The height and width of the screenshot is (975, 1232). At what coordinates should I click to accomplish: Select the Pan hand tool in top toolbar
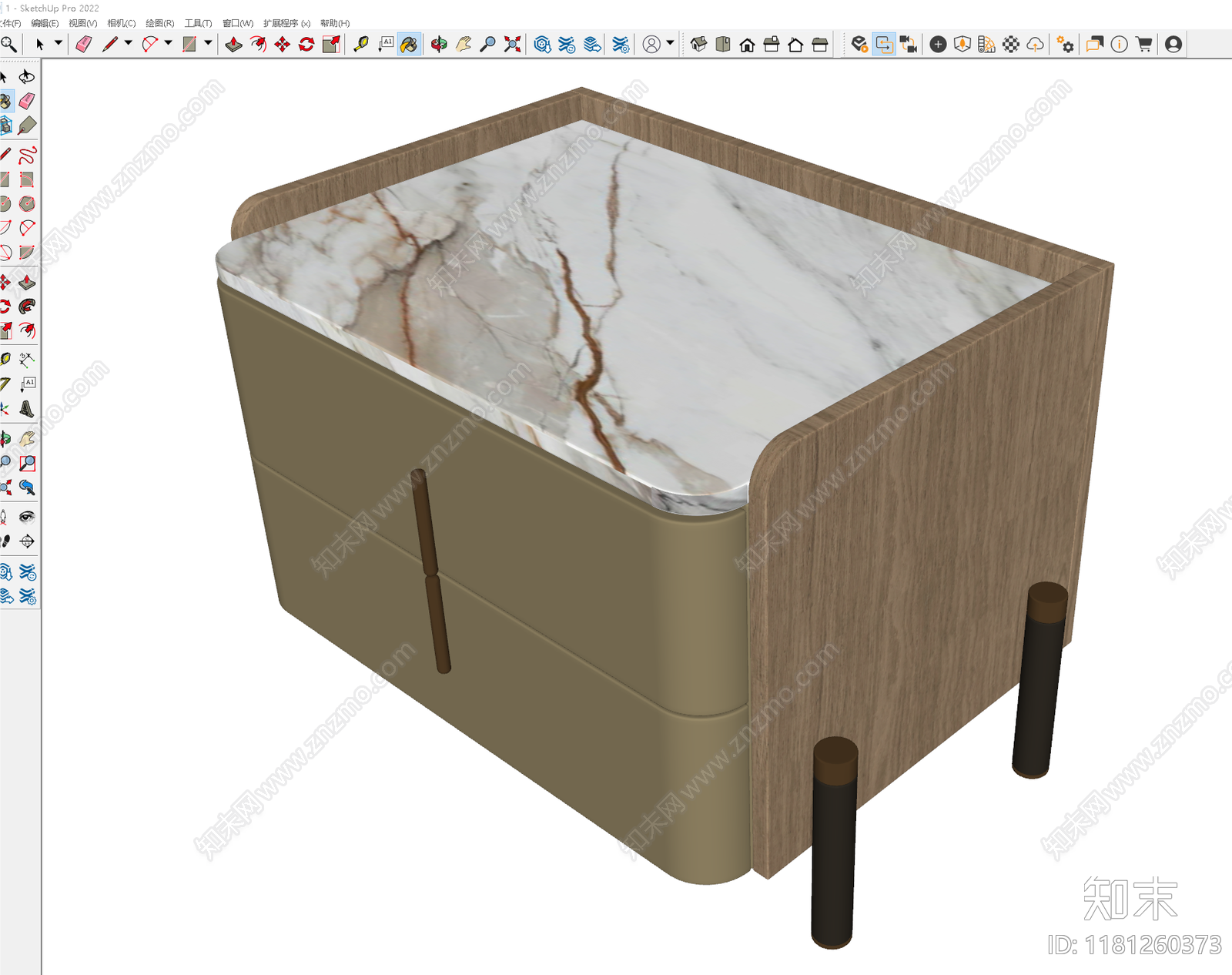point(464,45)
